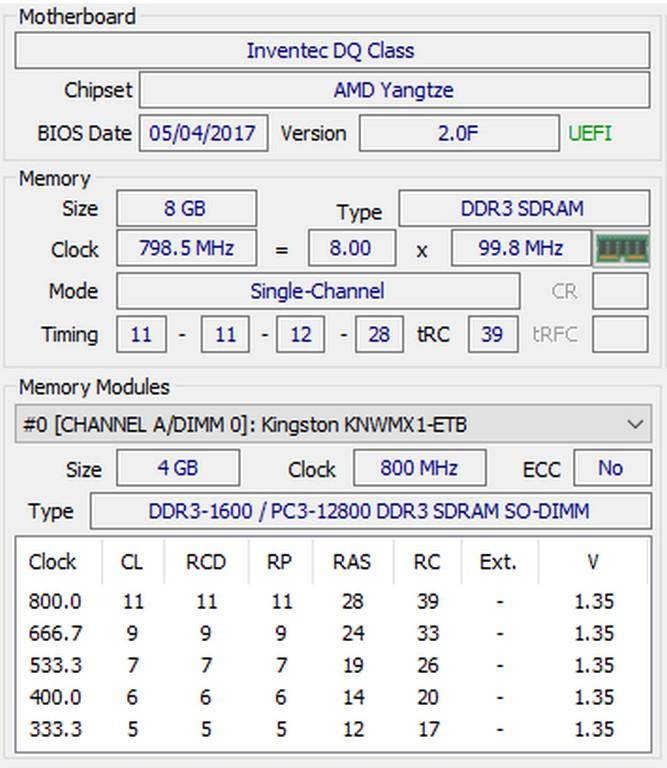Click the DDR3 SDRAM memory type field
The width and height of the screenshot is (667, 768).
522,209
